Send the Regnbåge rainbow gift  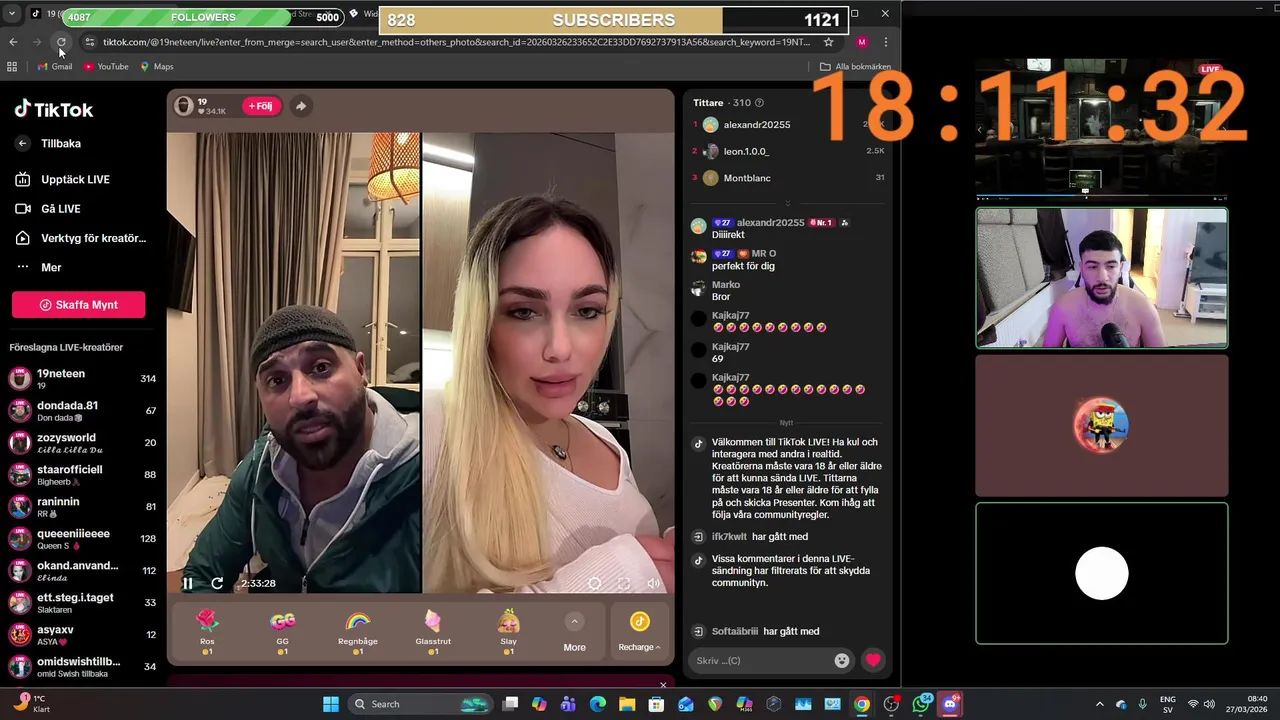pos(357,631)
